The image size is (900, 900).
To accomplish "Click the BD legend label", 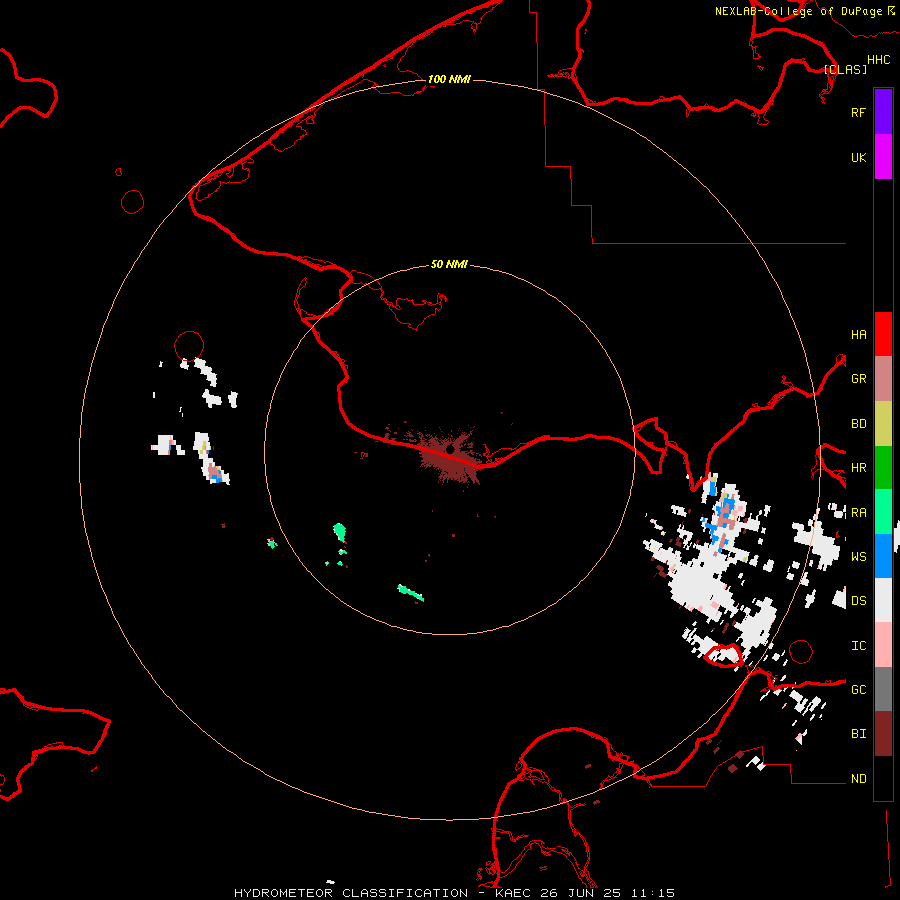I will pyautogui.click(x=858, y=424).
